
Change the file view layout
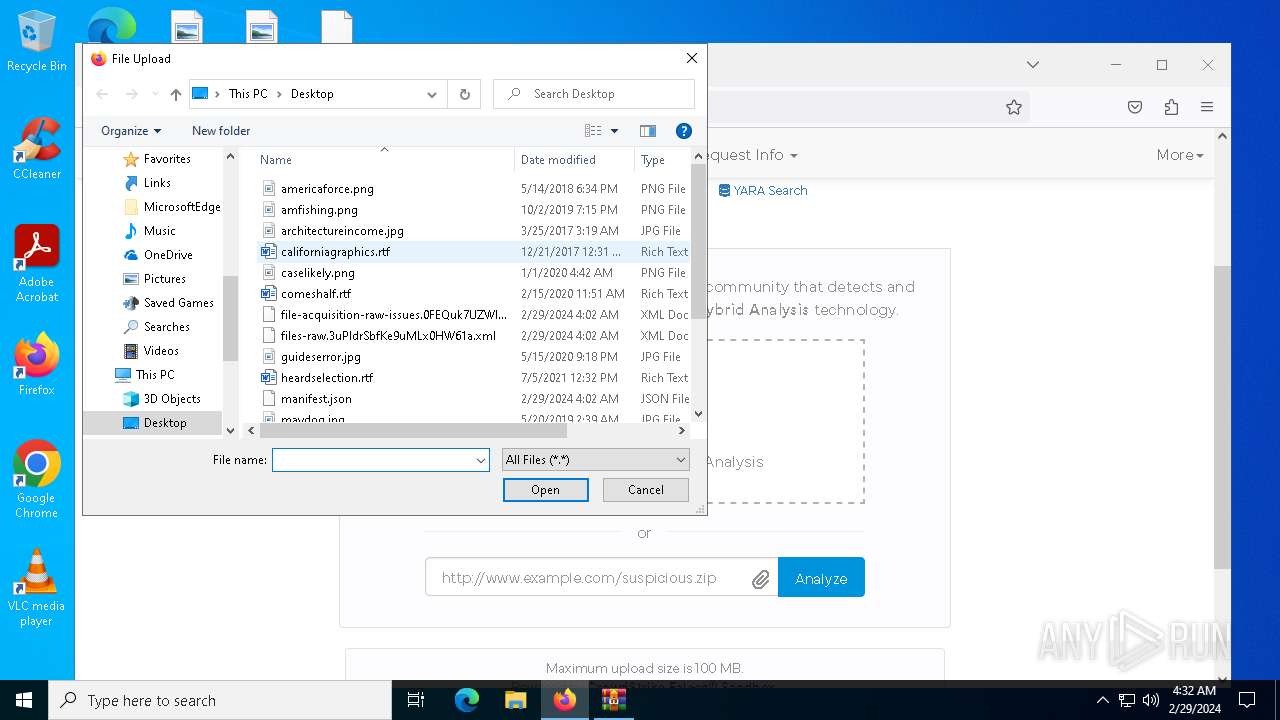pyautogui.click(x=593, y=131)
